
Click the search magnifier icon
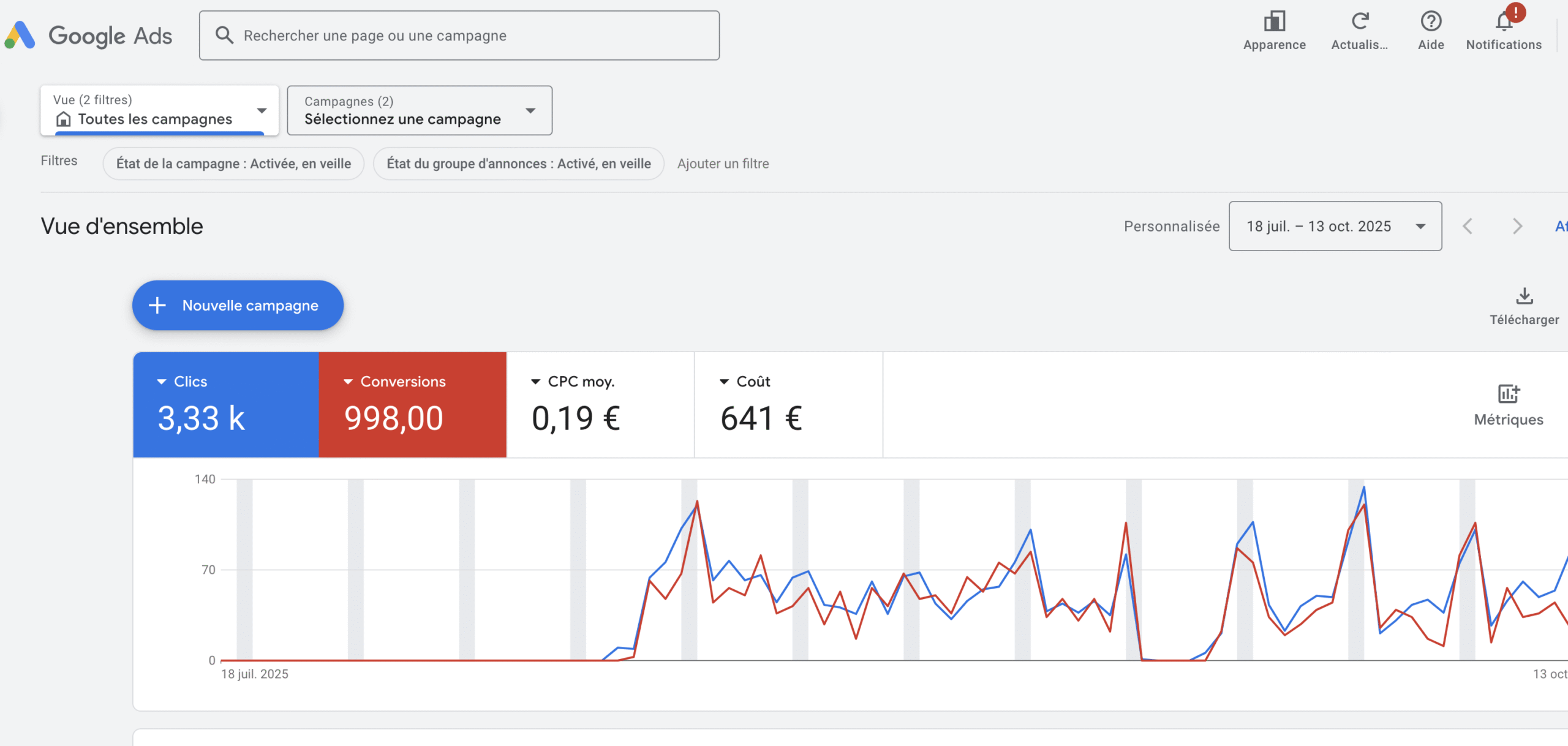pos(224,36)
